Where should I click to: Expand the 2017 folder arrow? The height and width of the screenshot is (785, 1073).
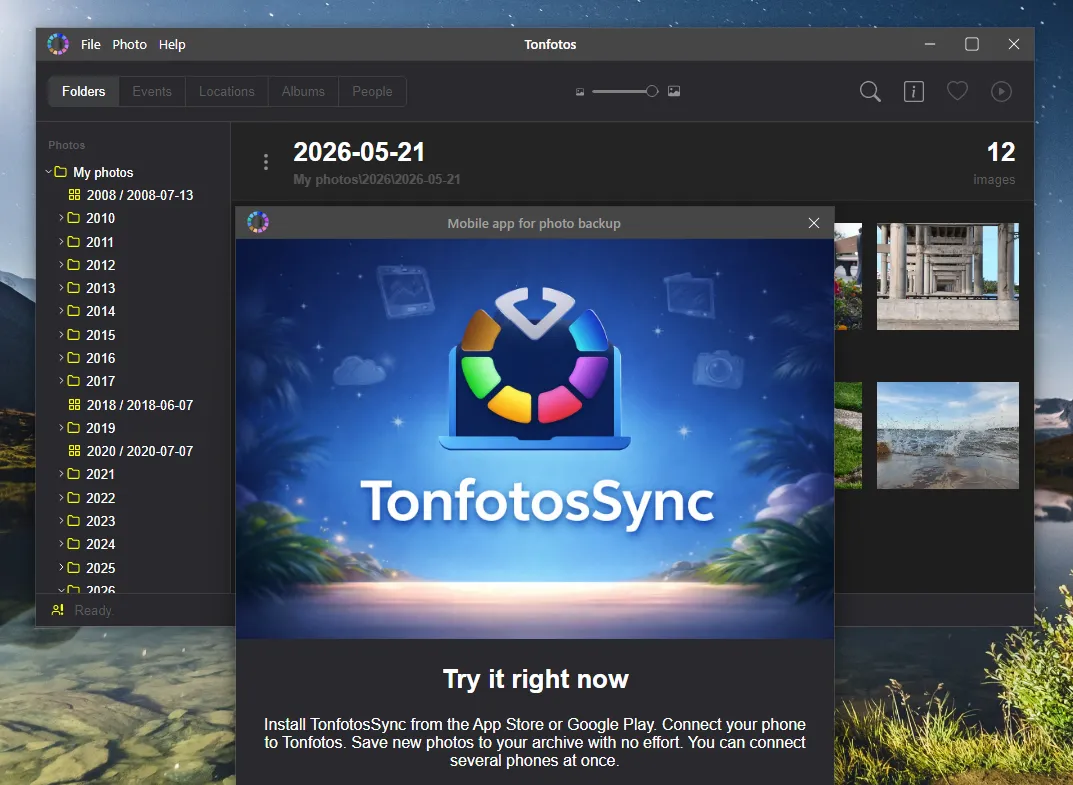pyautogui.click(x=61, y=381)
